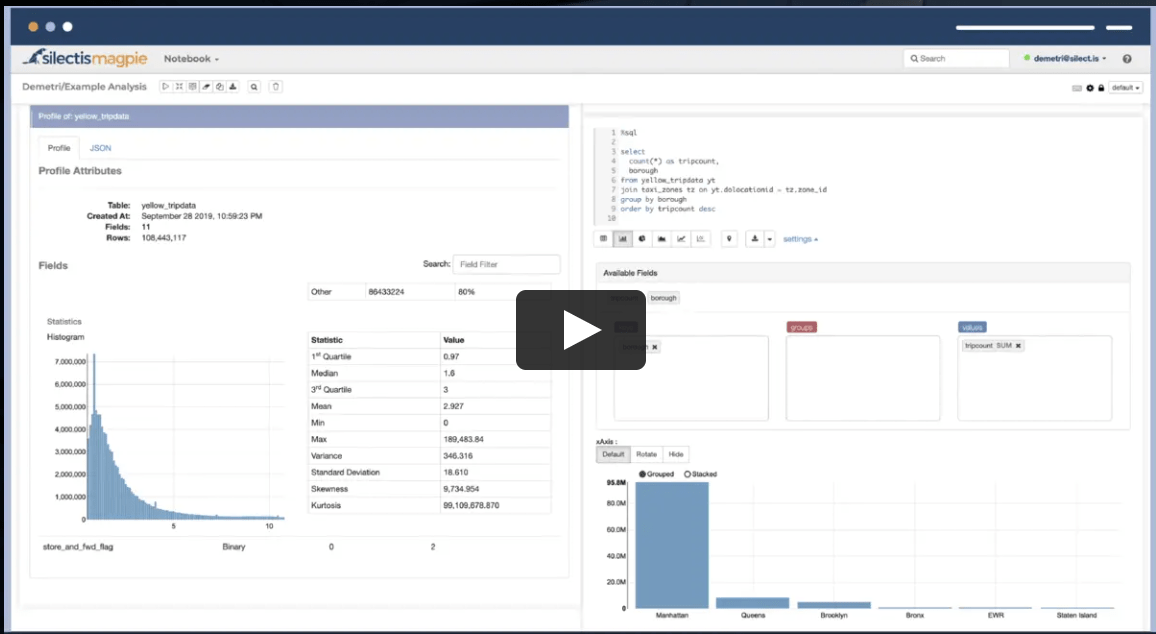Run the notebook cell
Image resolution: width=1156 pixels, height=634 pixels.
[x=164, y=86]
